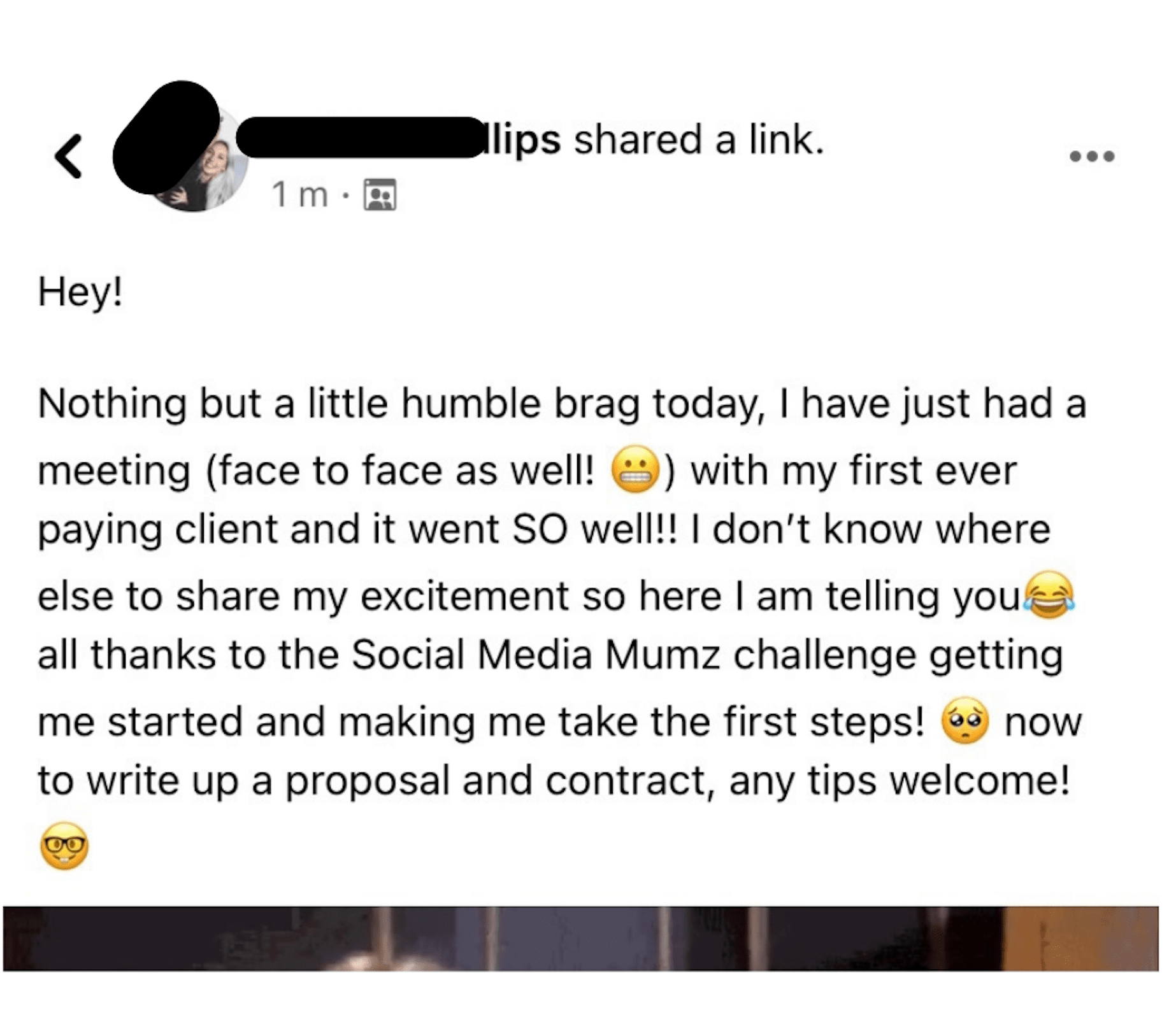Image resolution: width=1176 pixels, height=1010 pixels.
Task: Click the grimacing face emoji
Action: coord(635,470)
